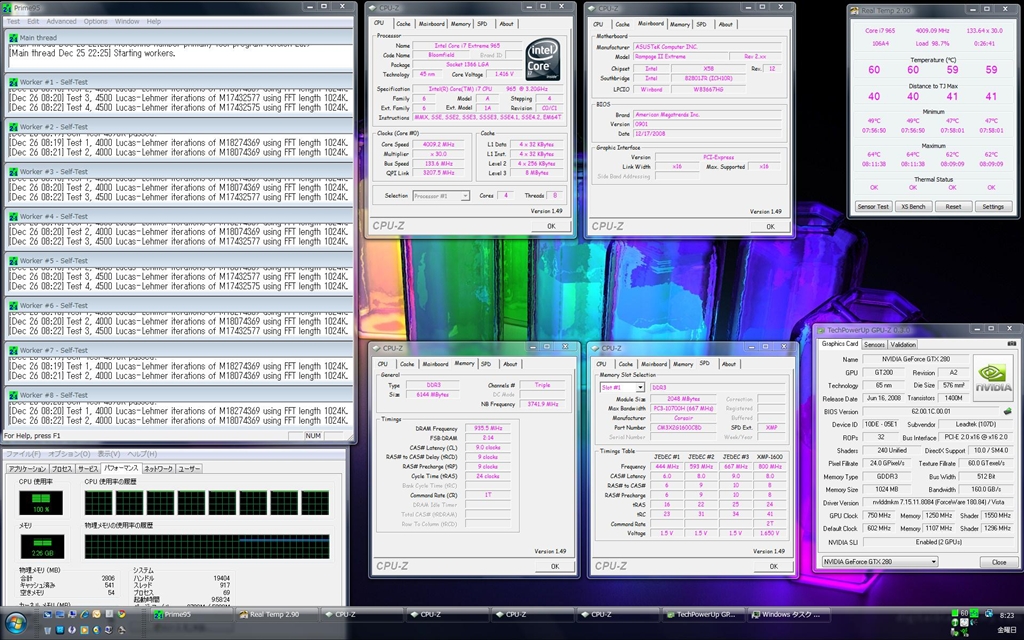Open the Advanced menu in Prime95
The height and width of the screenshot is (640, 1024).
tap(61, 21)
